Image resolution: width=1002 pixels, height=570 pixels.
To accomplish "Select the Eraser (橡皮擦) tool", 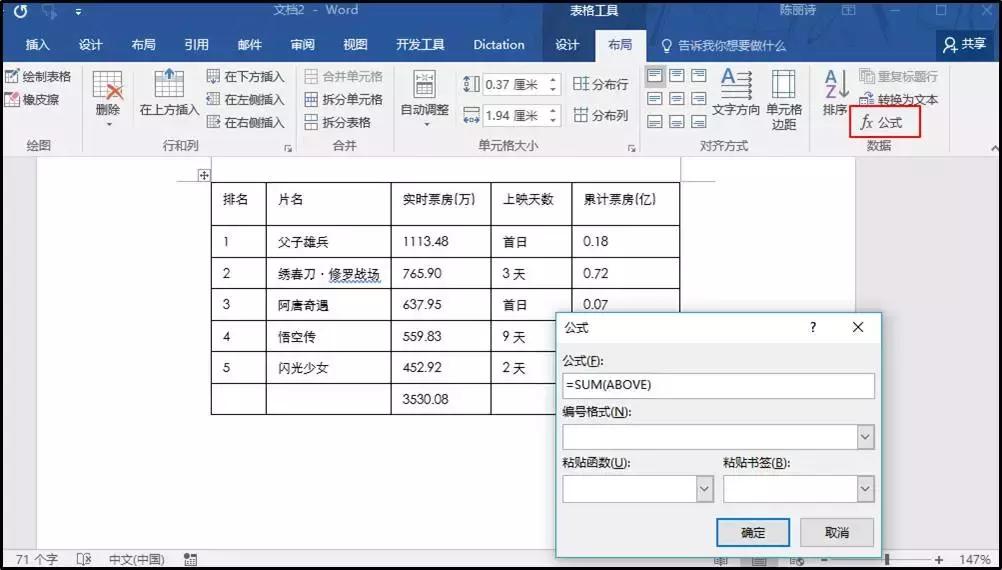I will pyautogui.click(x=30, y=100).
